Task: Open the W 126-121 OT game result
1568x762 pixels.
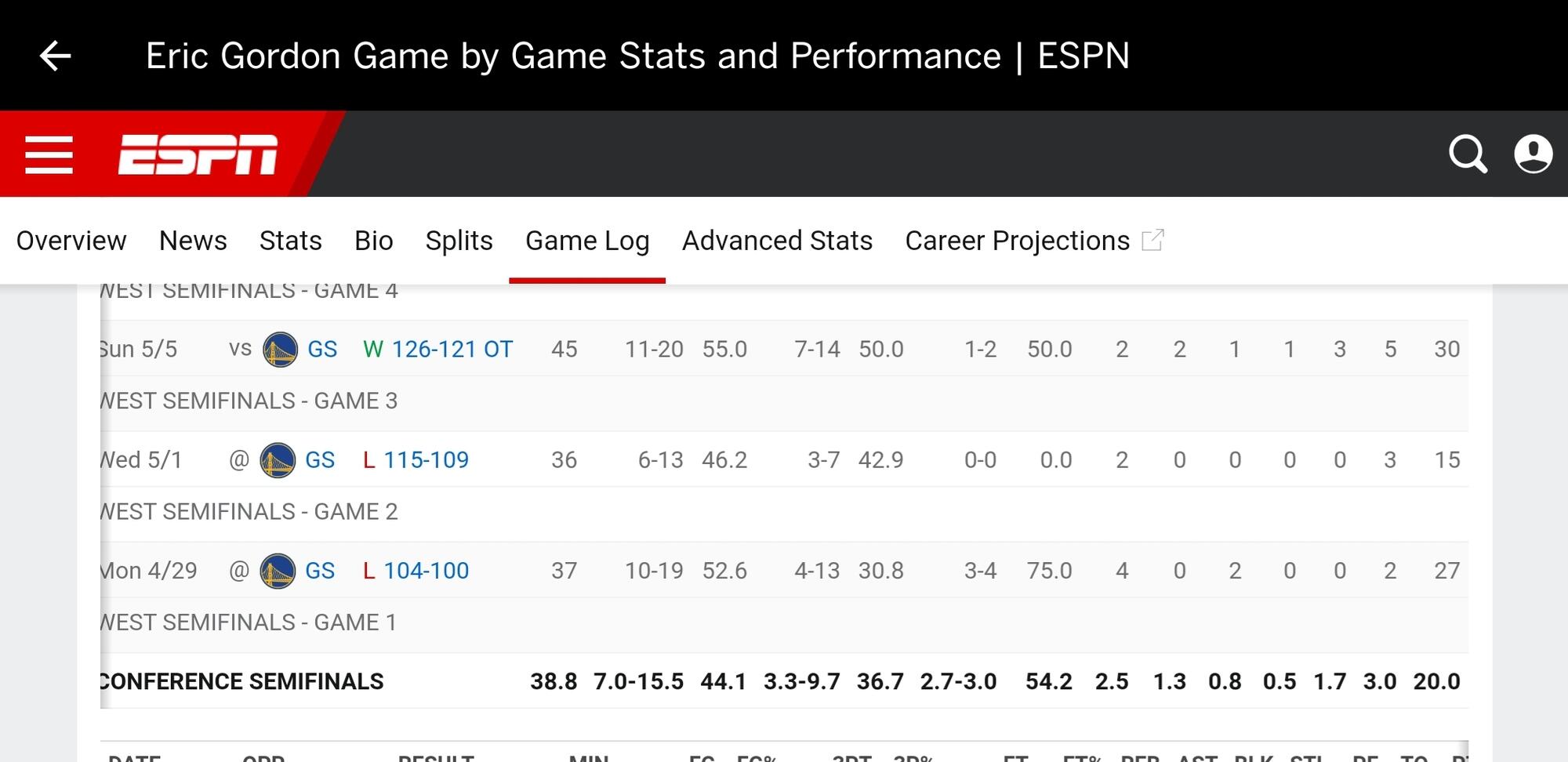Action: (x=452, y=350)
